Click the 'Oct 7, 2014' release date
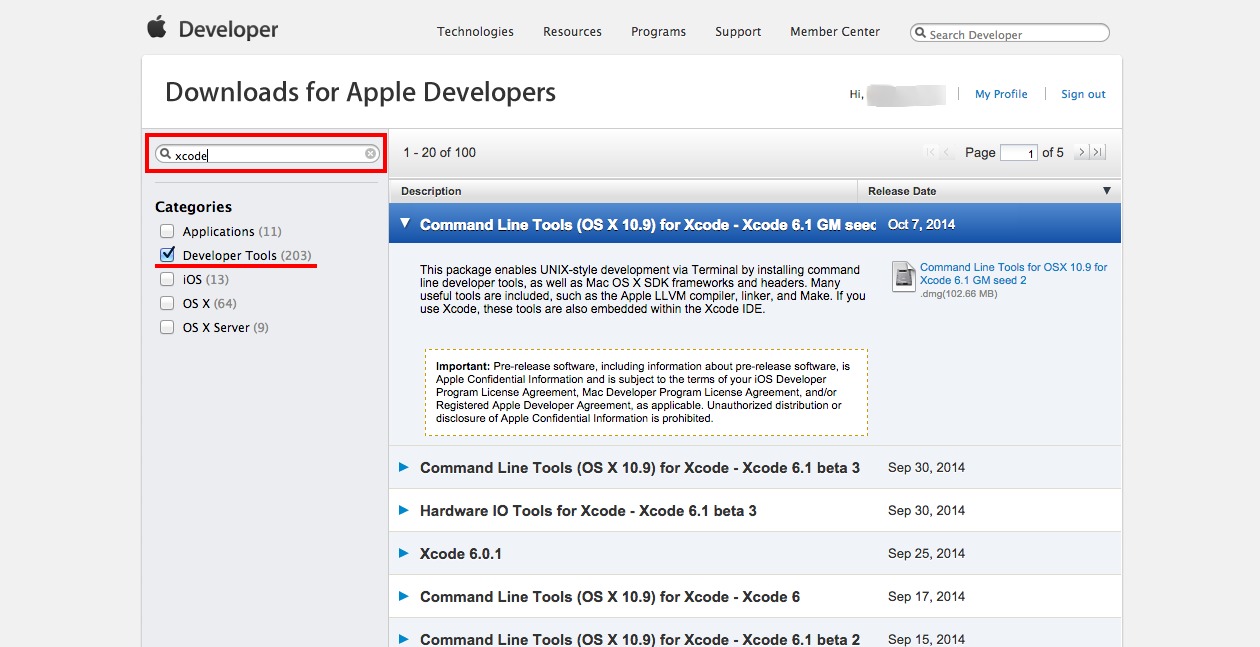This screenshot has width=1260, height=647. tap(921, 224)
